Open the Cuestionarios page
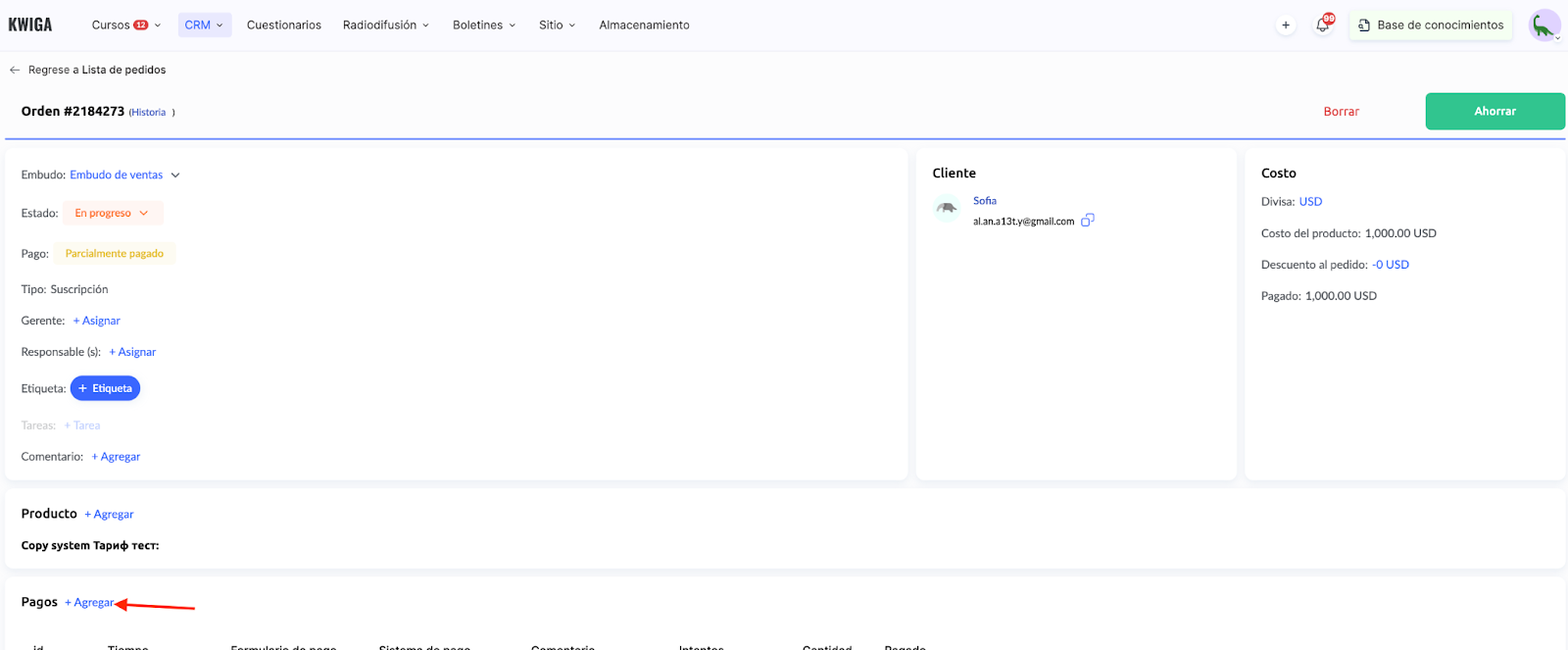The image size is (1568, 650). point(284,25)
